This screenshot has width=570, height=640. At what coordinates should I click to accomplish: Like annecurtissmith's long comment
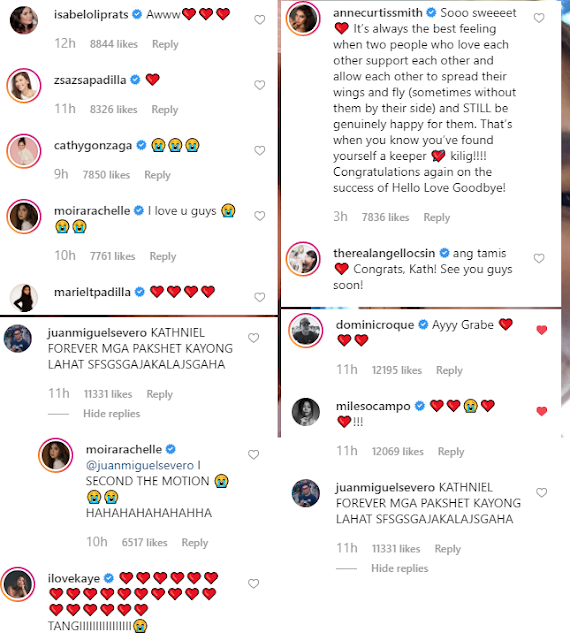pos(539,18)
